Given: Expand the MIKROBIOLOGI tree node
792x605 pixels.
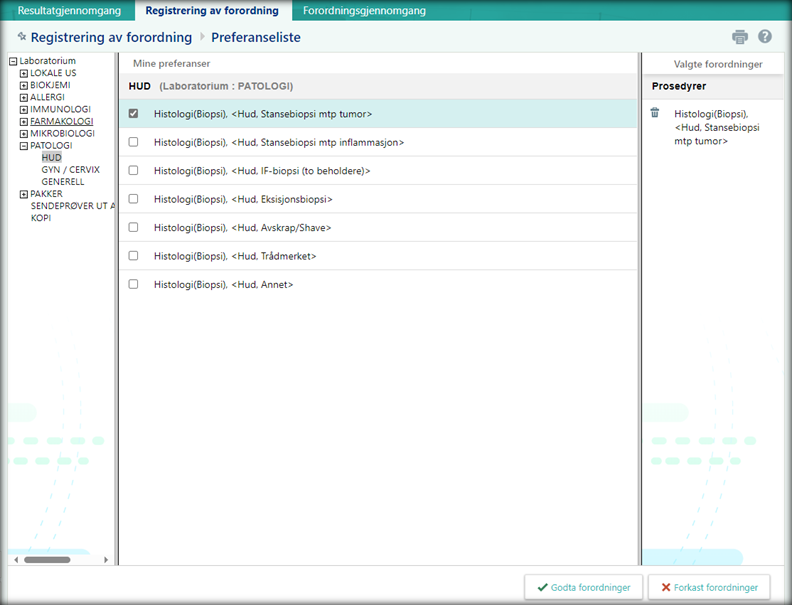Looking at the screenshot, I should coord(24,134).
